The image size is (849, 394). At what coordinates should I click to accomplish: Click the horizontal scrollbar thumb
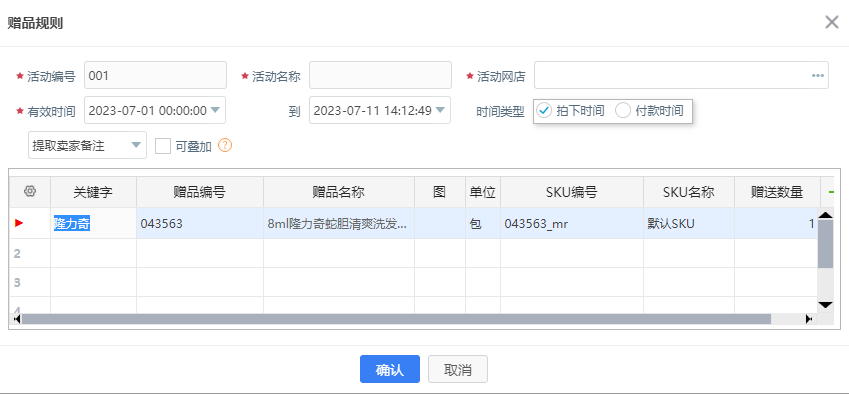pyautogui.click(x=396, y=319)
